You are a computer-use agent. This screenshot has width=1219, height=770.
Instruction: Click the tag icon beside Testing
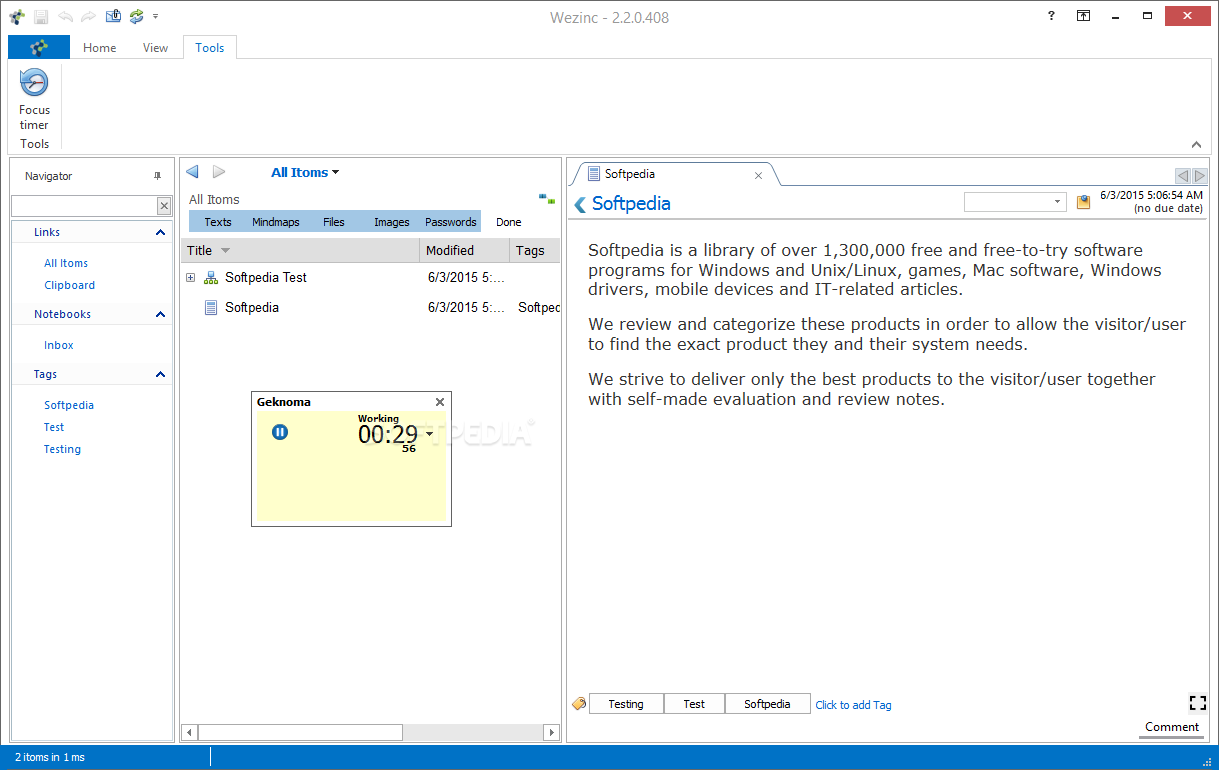pyautogui.click(x=578, y=704)
